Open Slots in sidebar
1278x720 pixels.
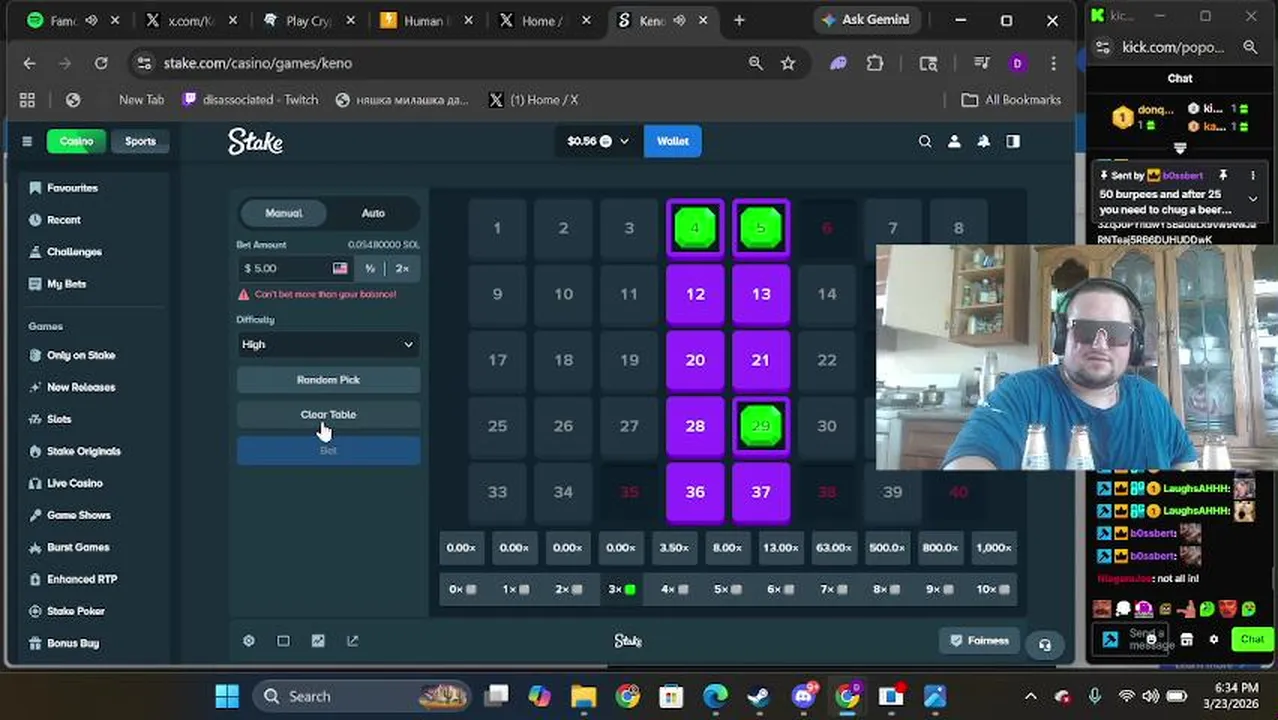pos(59,419)
